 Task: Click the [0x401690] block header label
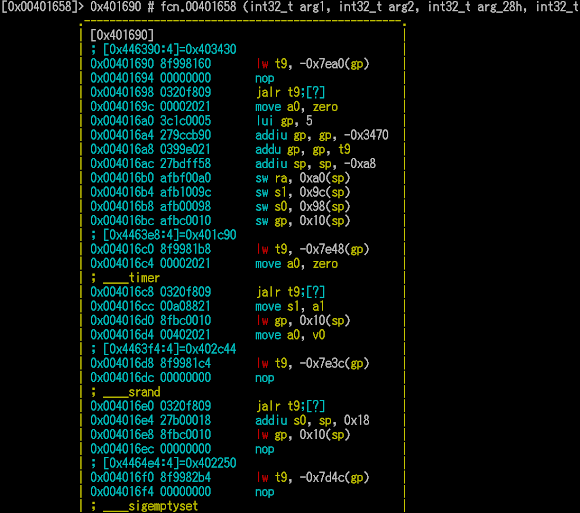point(122,35)
